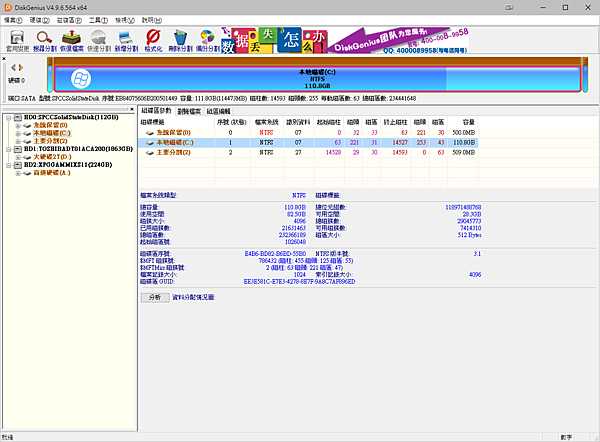Click the New Partition (新增分割) icon

[x=126, y=40]
